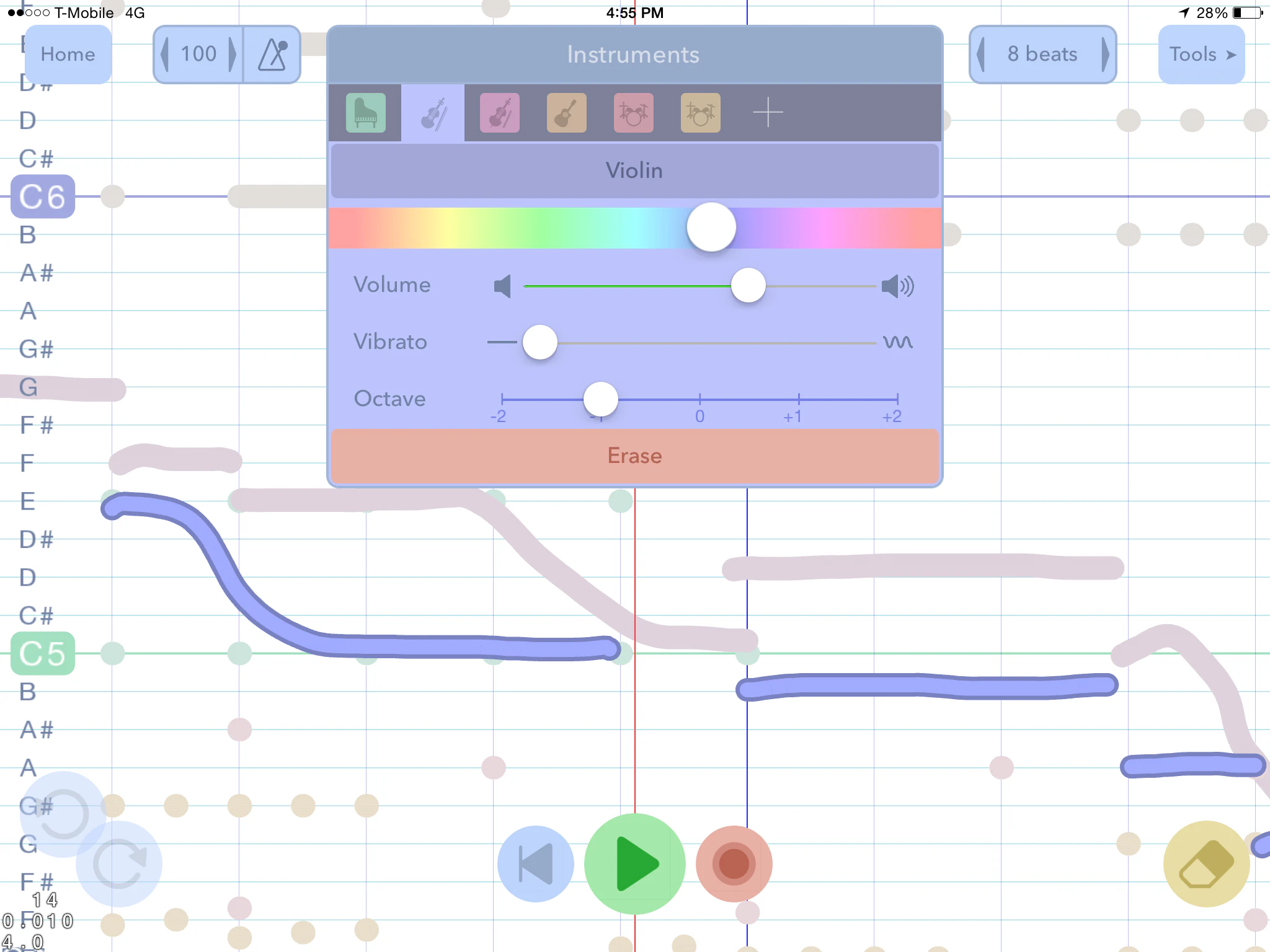Switch to the cello instrument
The height and width of the screenshot is (952, 1270).
tap(499, 112)
